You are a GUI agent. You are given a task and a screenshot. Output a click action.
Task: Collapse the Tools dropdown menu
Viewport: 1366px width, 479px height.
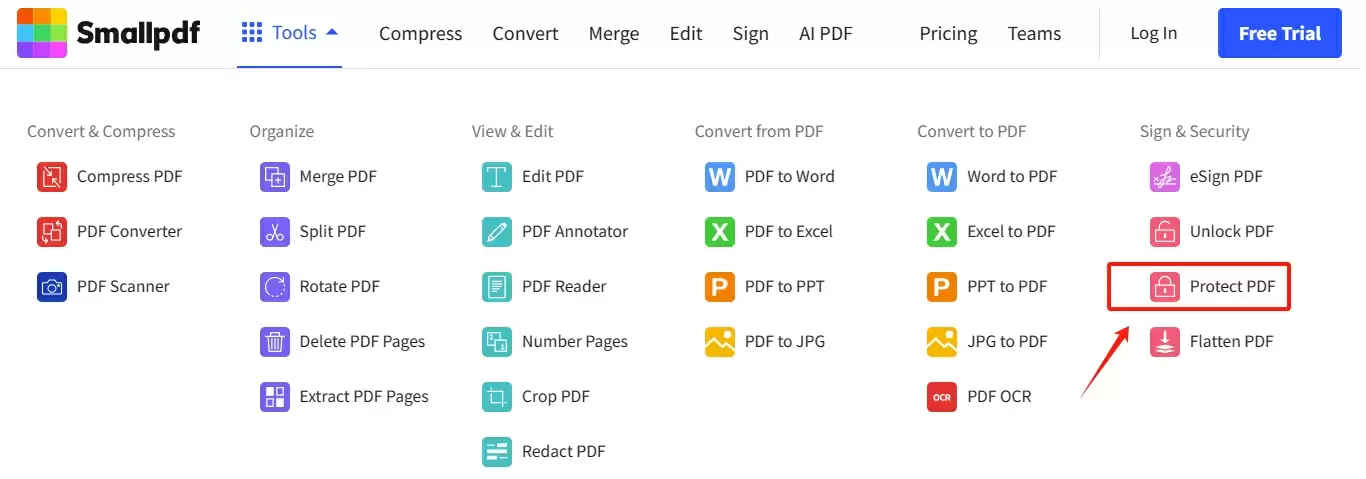click(x=290, y=33)
